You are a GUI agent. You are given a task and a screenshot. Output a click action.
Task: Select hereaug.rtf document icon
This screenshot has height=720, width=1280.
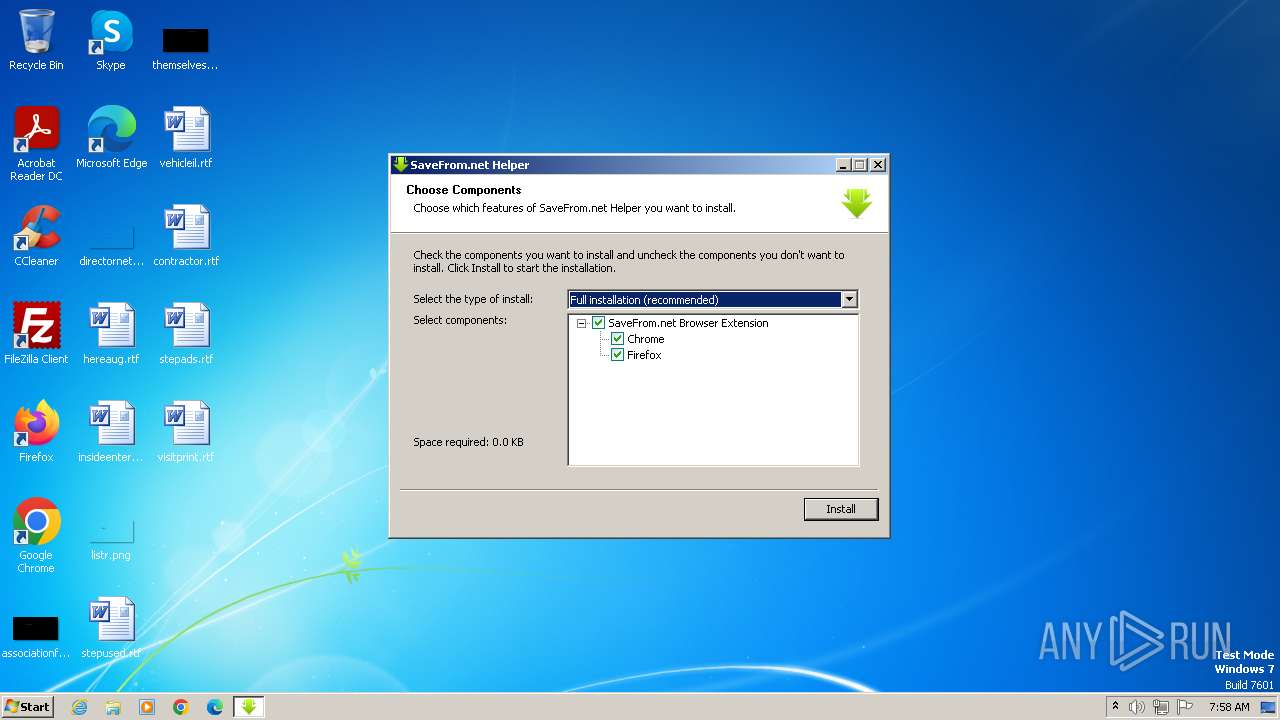coord(111,334)
